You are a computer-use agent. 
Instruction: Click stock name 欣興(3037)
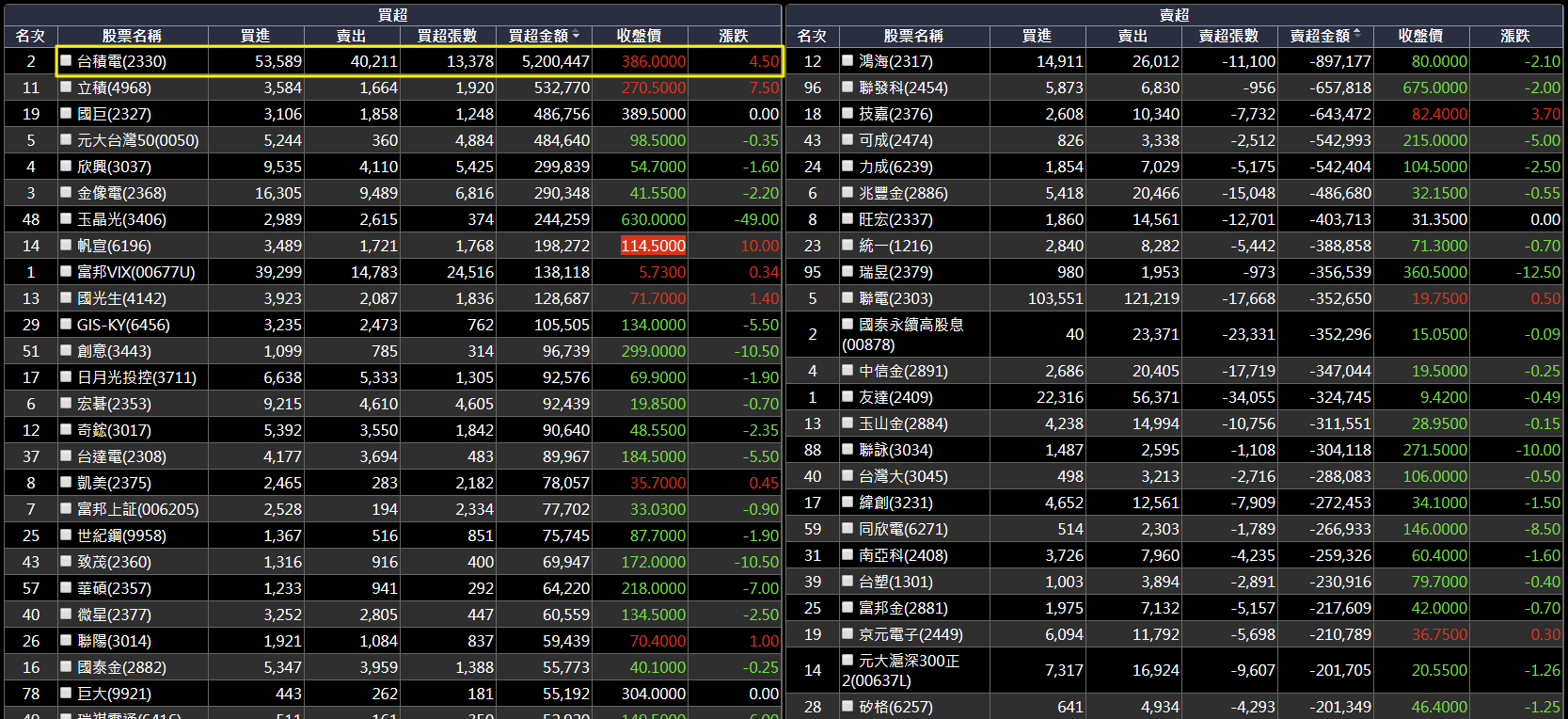[x=114, y=167]
